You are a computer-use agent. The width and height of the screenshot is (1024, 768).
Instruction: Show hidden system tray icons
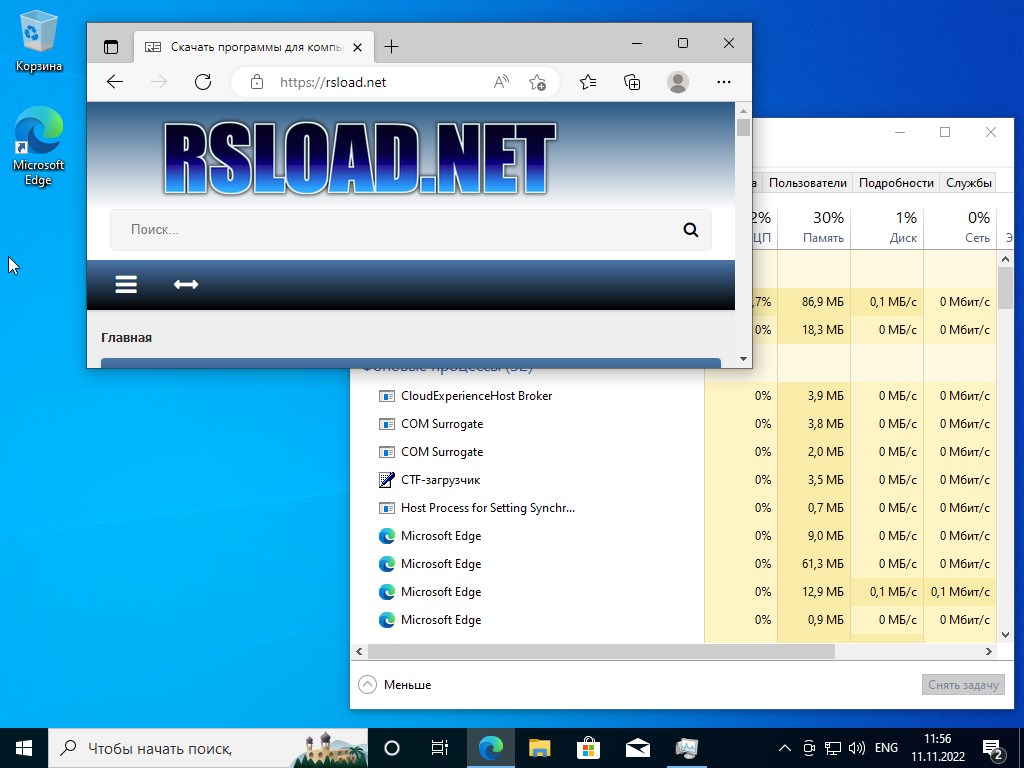coord(785,748)
